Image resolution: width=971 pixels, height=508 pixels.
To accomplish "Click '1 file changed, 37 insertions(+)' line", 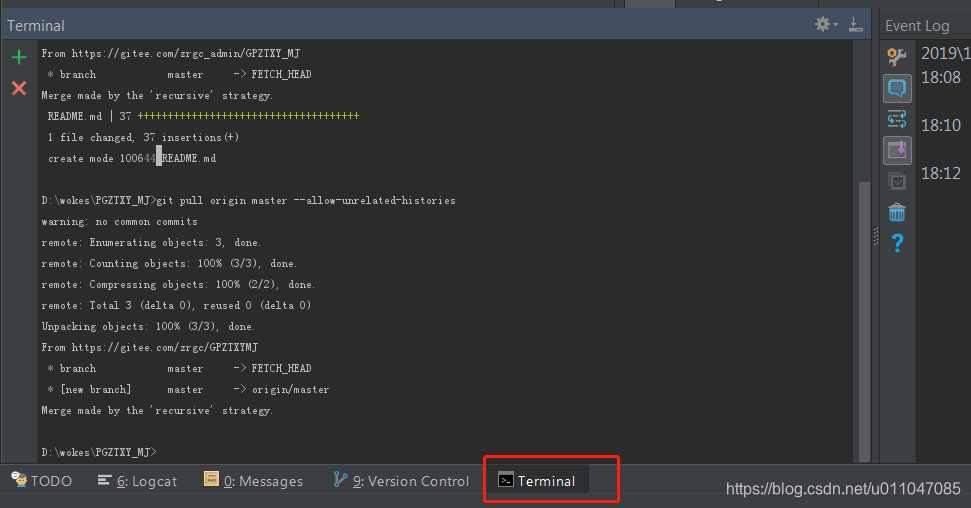I will [x=143, y=137].
